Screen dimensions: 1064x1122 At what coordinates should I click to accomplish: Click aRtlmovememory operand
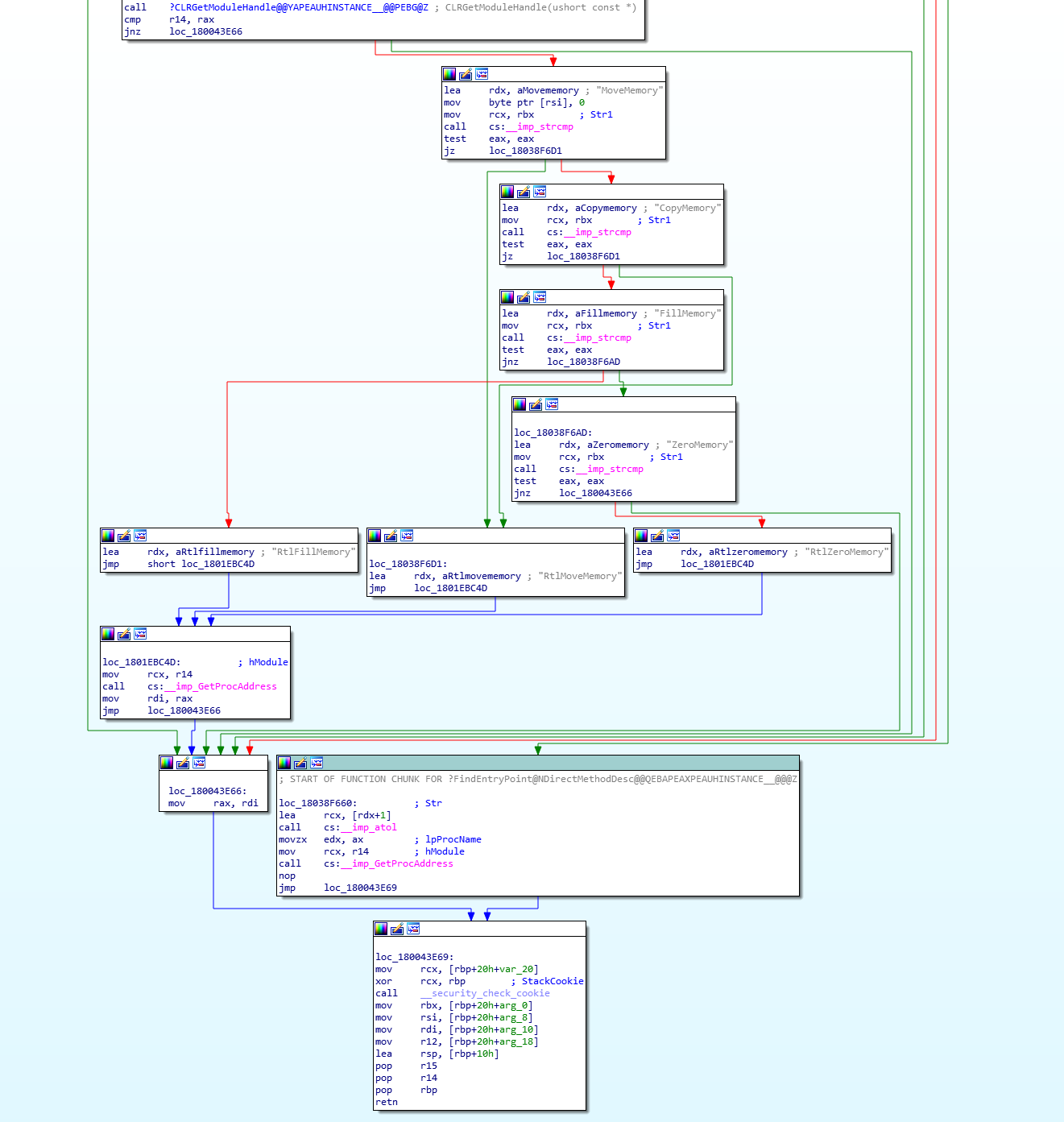(482, 576)
